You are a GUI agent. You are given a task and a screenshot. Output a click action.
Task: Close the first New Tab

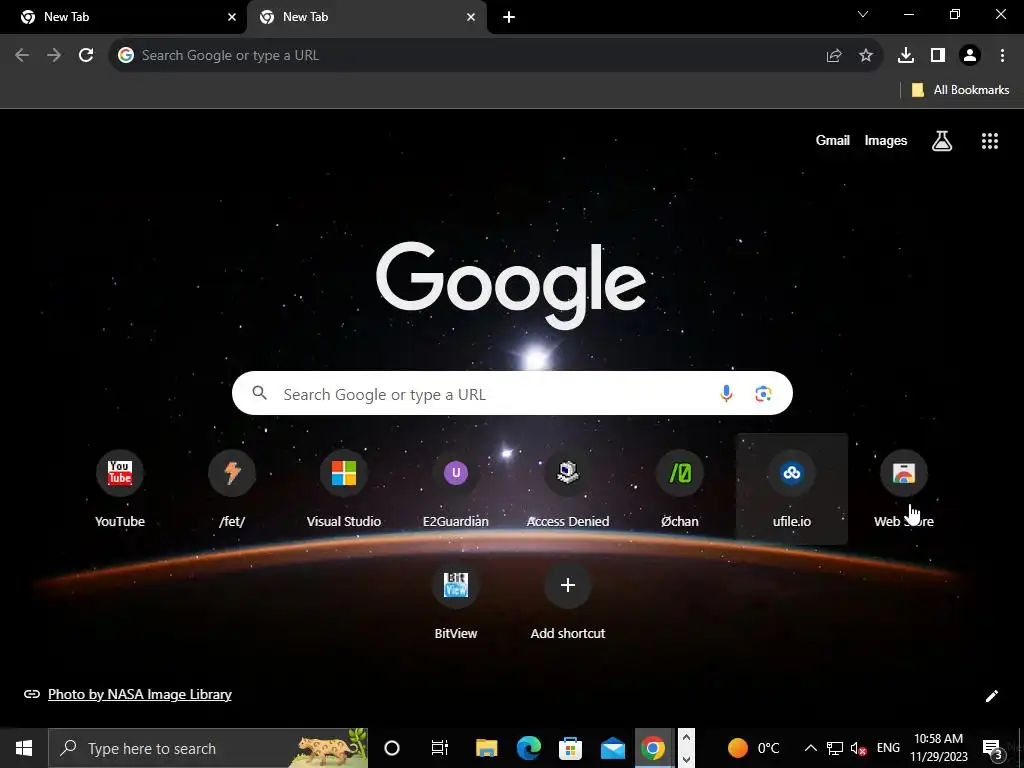[232, 17]
